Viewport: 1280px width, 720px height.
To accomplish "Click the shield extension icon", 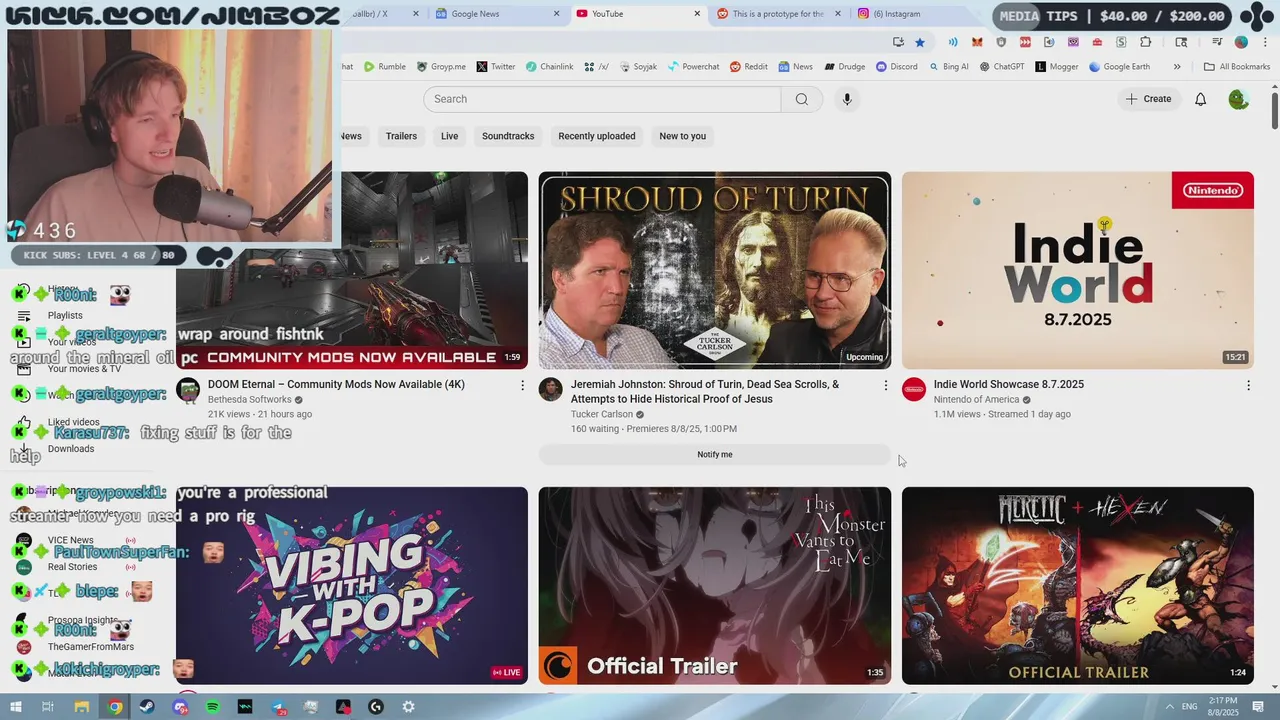I will (1001, 42).
